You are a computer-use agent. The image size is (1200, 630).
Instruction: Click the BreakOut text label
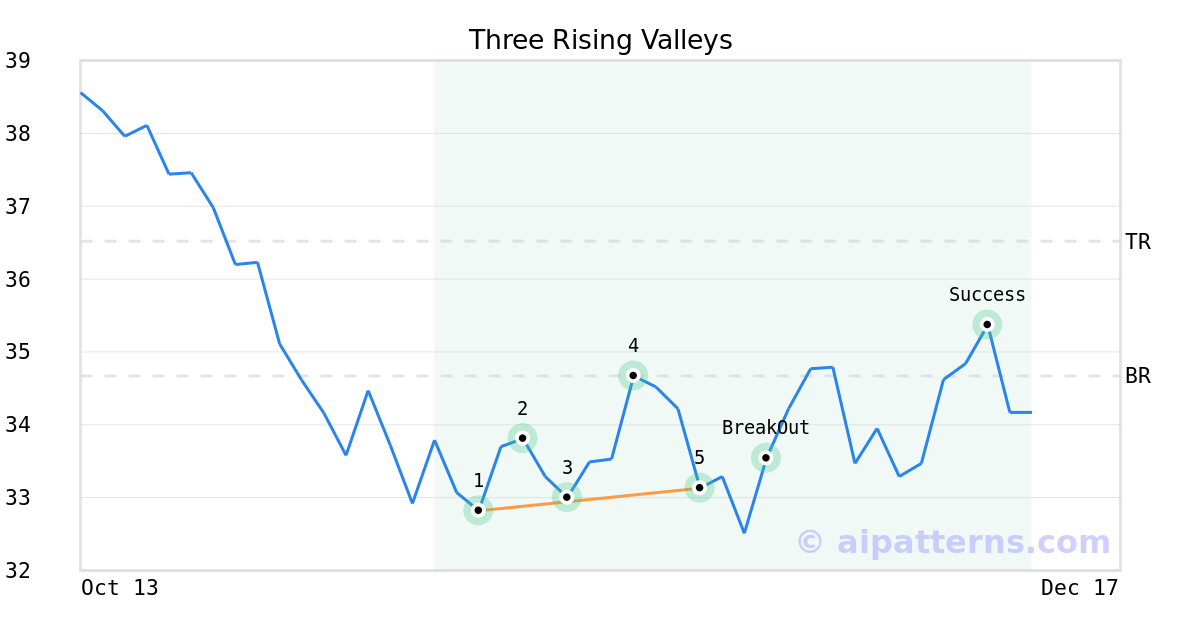pyautogui.click(x=766, y=428)
